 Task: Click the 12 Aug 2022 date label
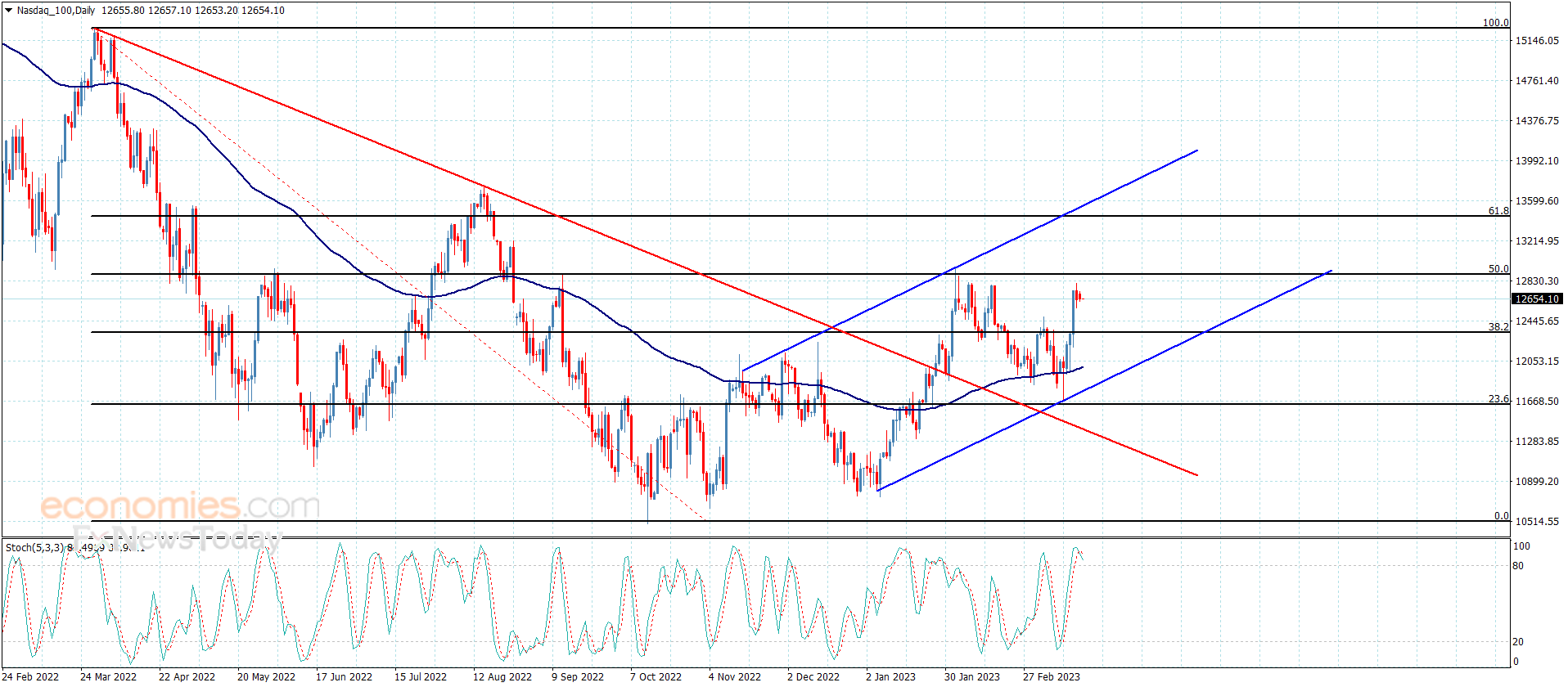pyautogui.click(x=502, y=677)
